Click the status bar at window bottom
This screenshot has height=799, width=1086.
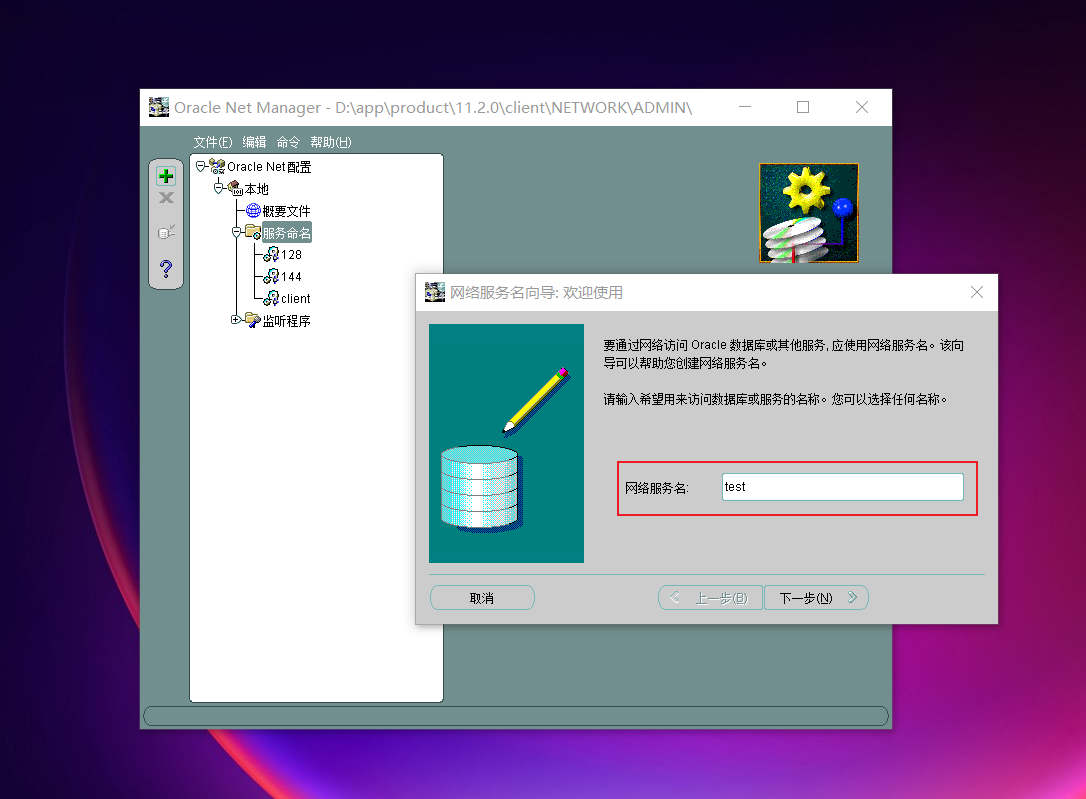[516, 716]
